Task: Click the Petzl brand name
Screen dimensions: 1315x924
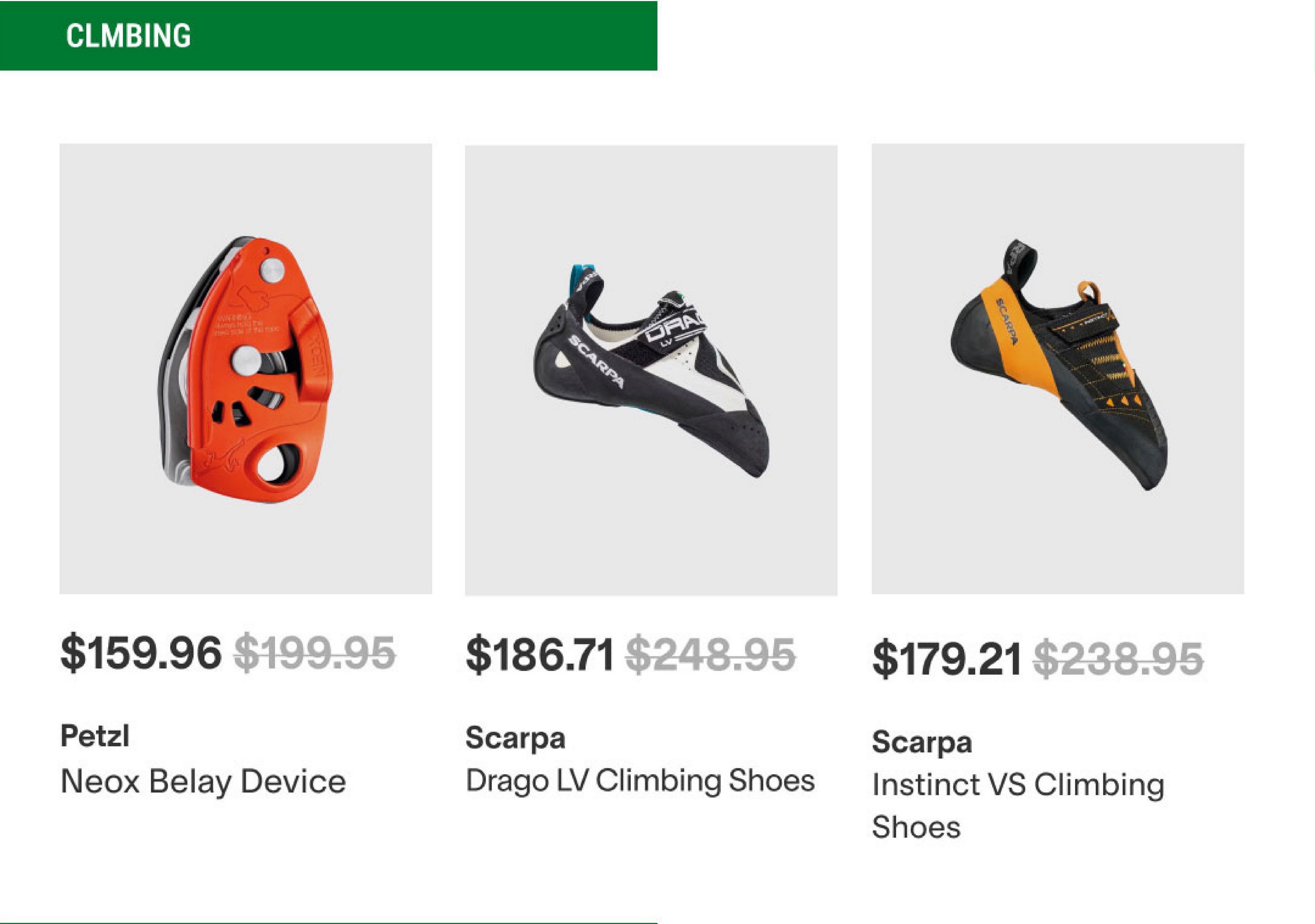Action: 95,736
